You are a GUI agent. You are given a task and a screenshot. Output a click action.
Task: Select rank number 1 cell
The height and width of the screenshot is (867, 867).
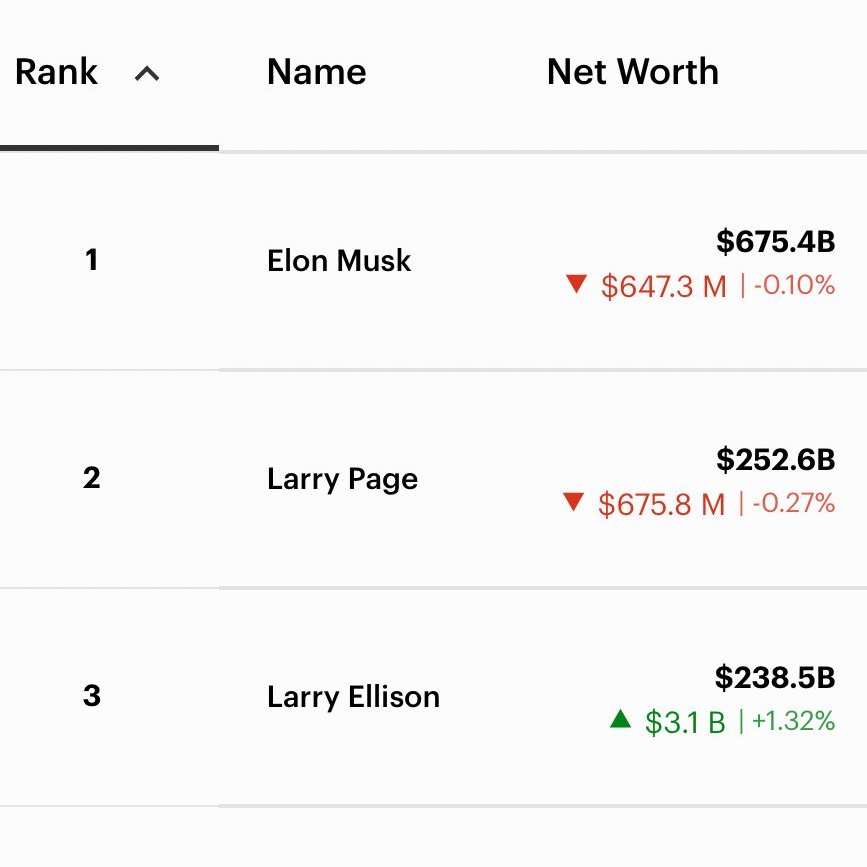pos(91,261)
